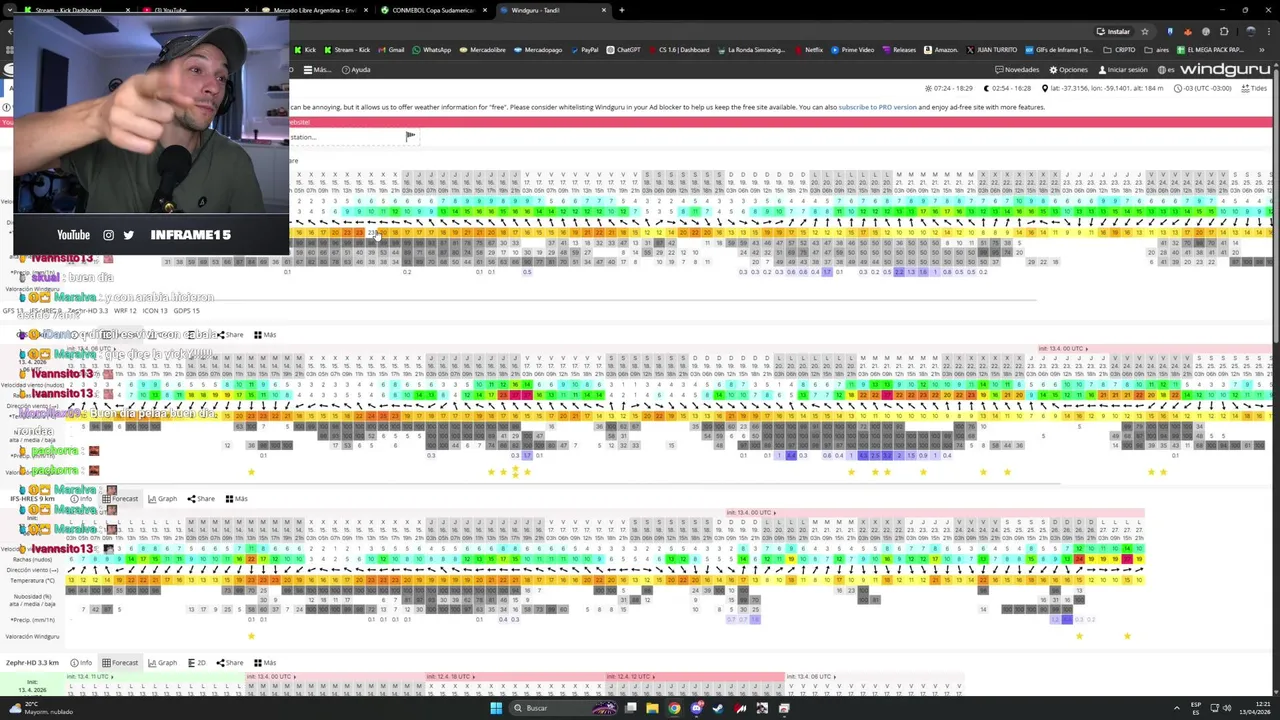Bookmark this page with the star icon

tap(1145, 31)
